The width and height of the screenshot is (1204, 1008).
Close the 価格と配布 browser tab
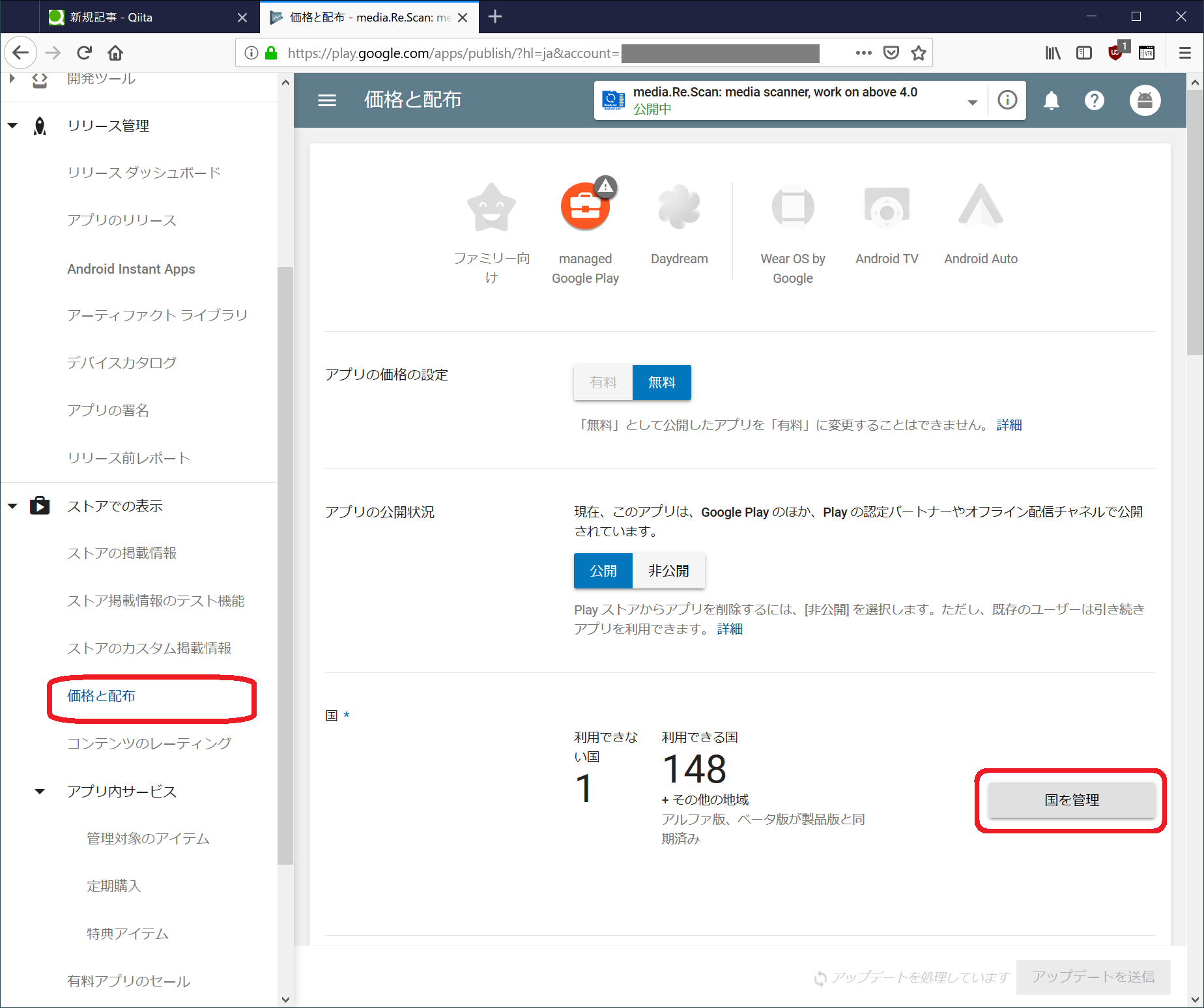pos(463,18)
